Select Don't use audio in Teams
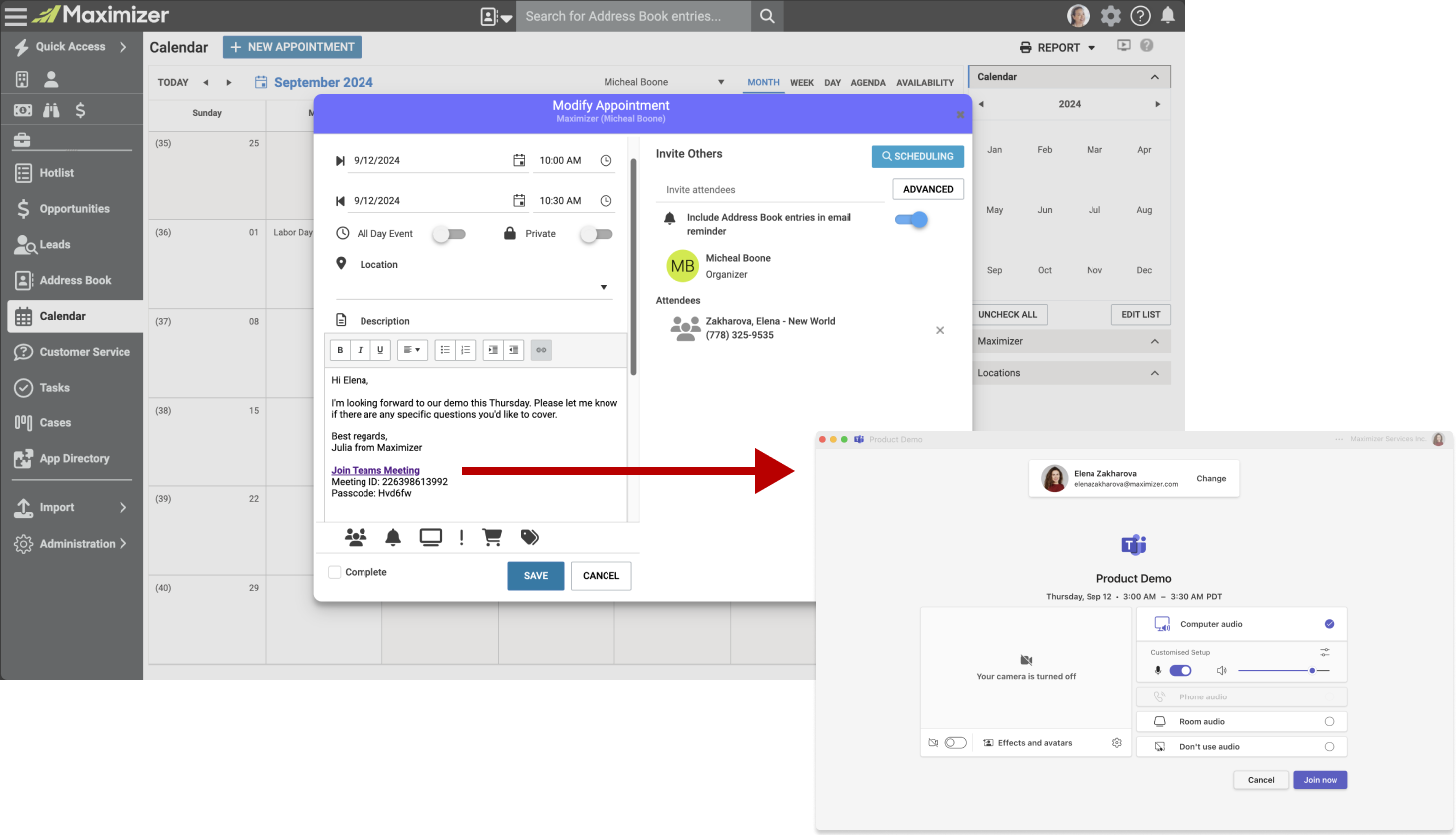The height and width of the screenshot is (835, 1456). pyautogui.click(x=1242, y=746)
